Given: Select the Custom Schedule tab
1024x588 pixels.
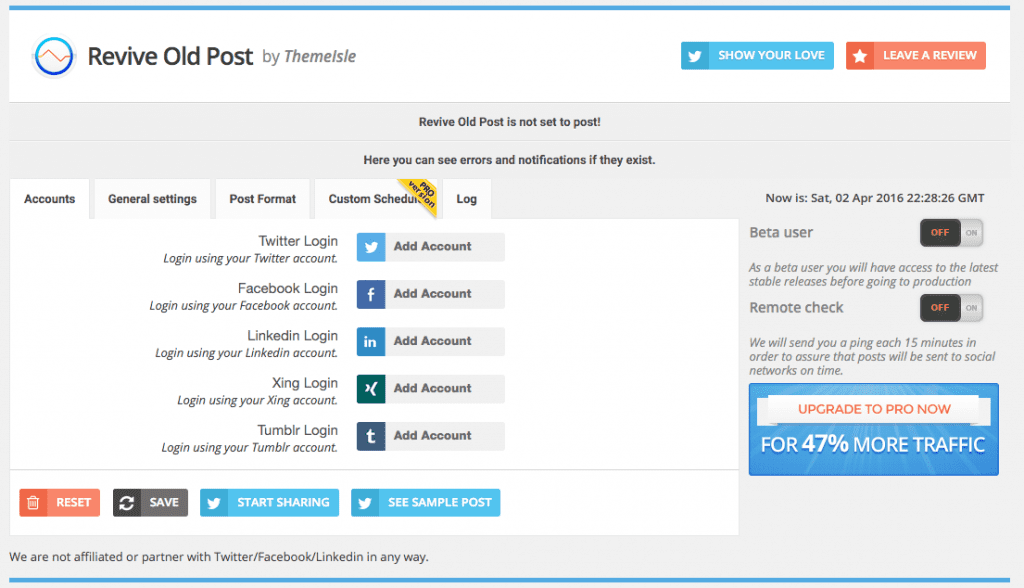Looking at the screenshot, I should 376,199.
